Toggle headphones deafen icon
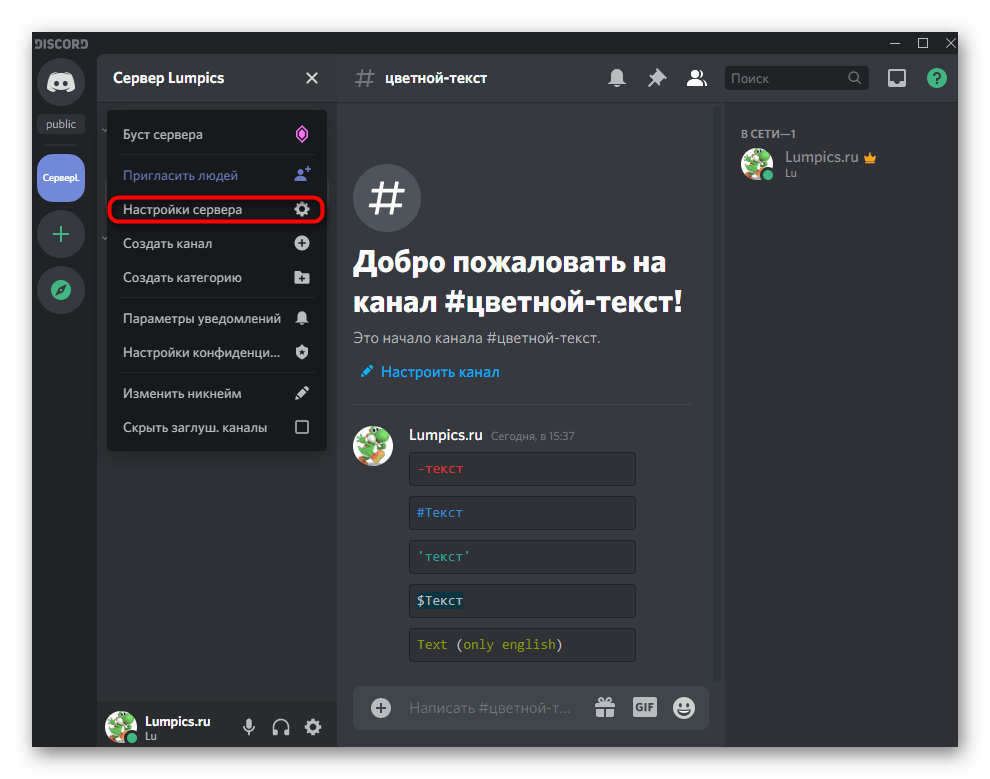Image resolution: width=990 pixels, height=779 pixels. pos(281,727)
